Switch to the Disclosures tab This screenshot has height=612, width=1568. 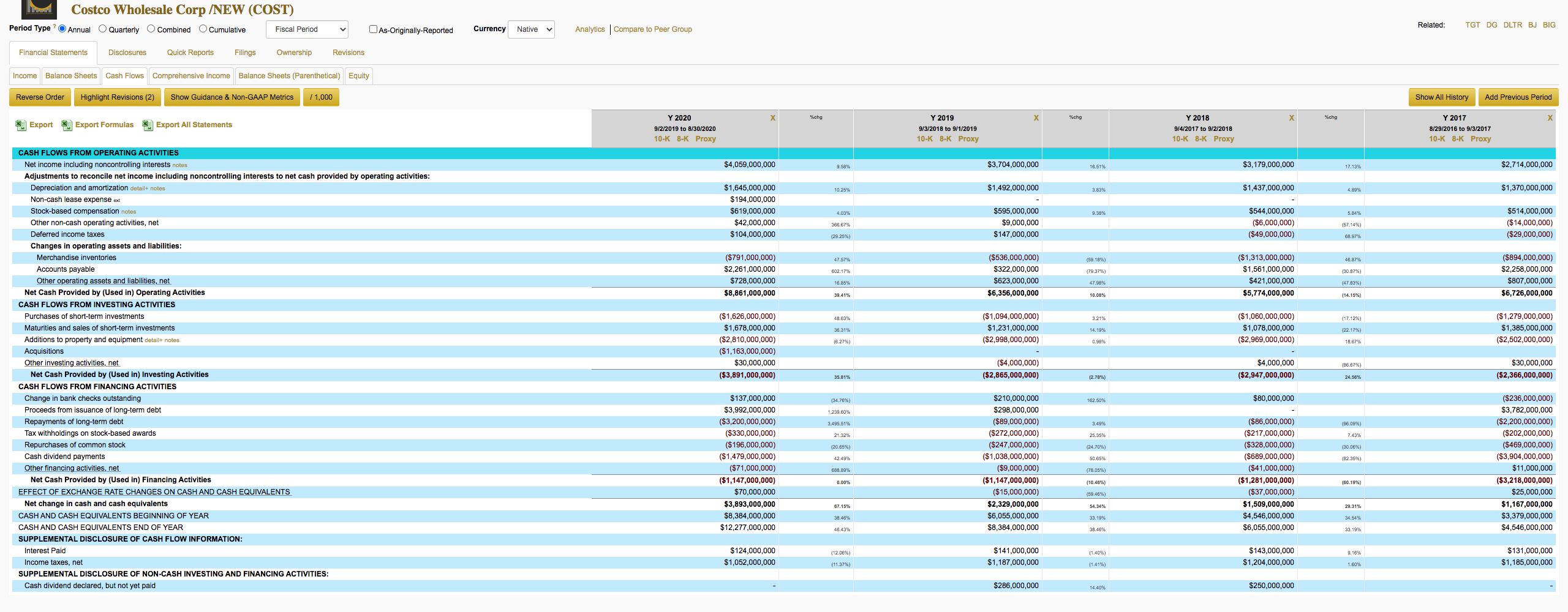(x=127, y=53)
